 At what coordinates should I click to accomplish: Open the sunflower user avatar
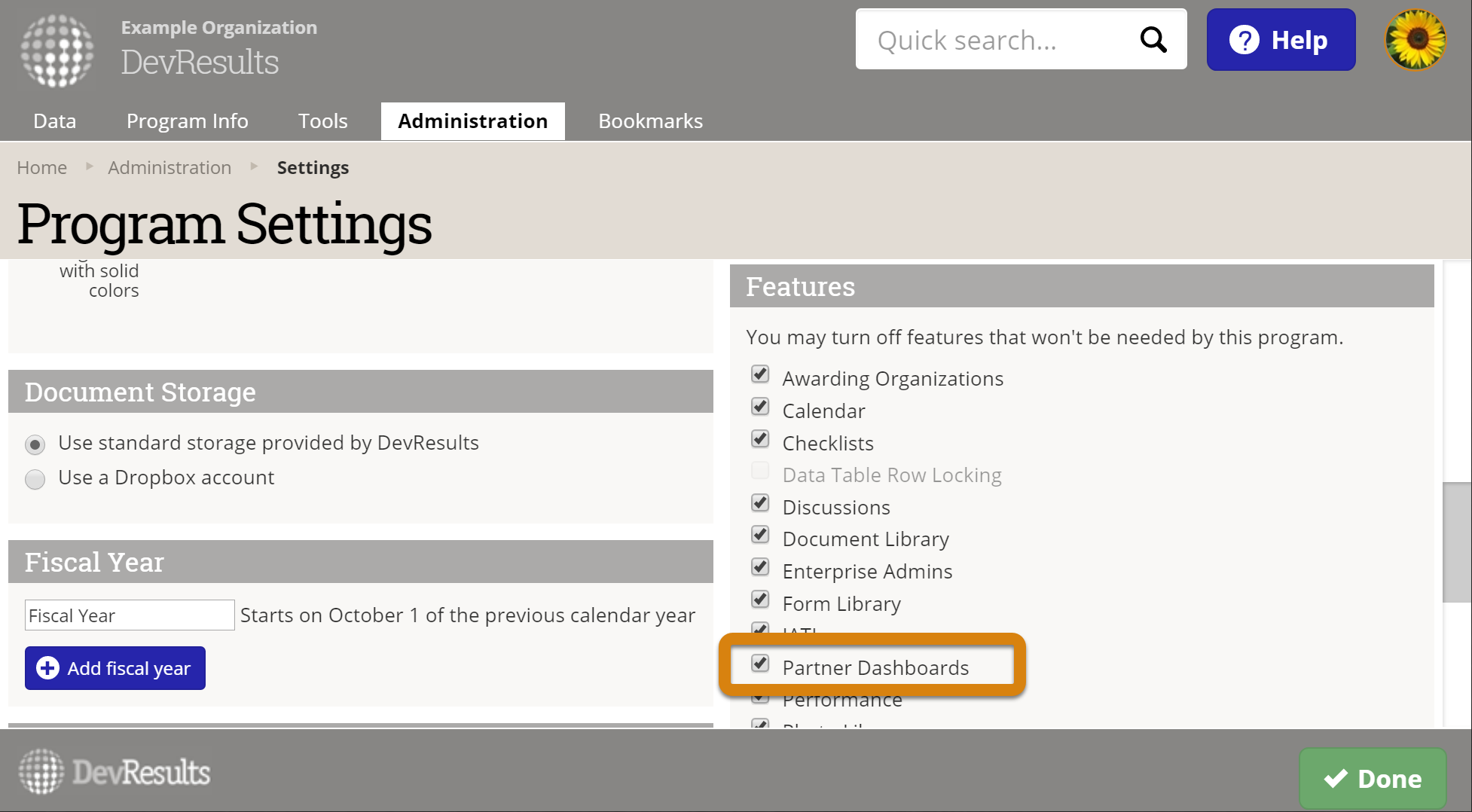tap(1416, 40)
